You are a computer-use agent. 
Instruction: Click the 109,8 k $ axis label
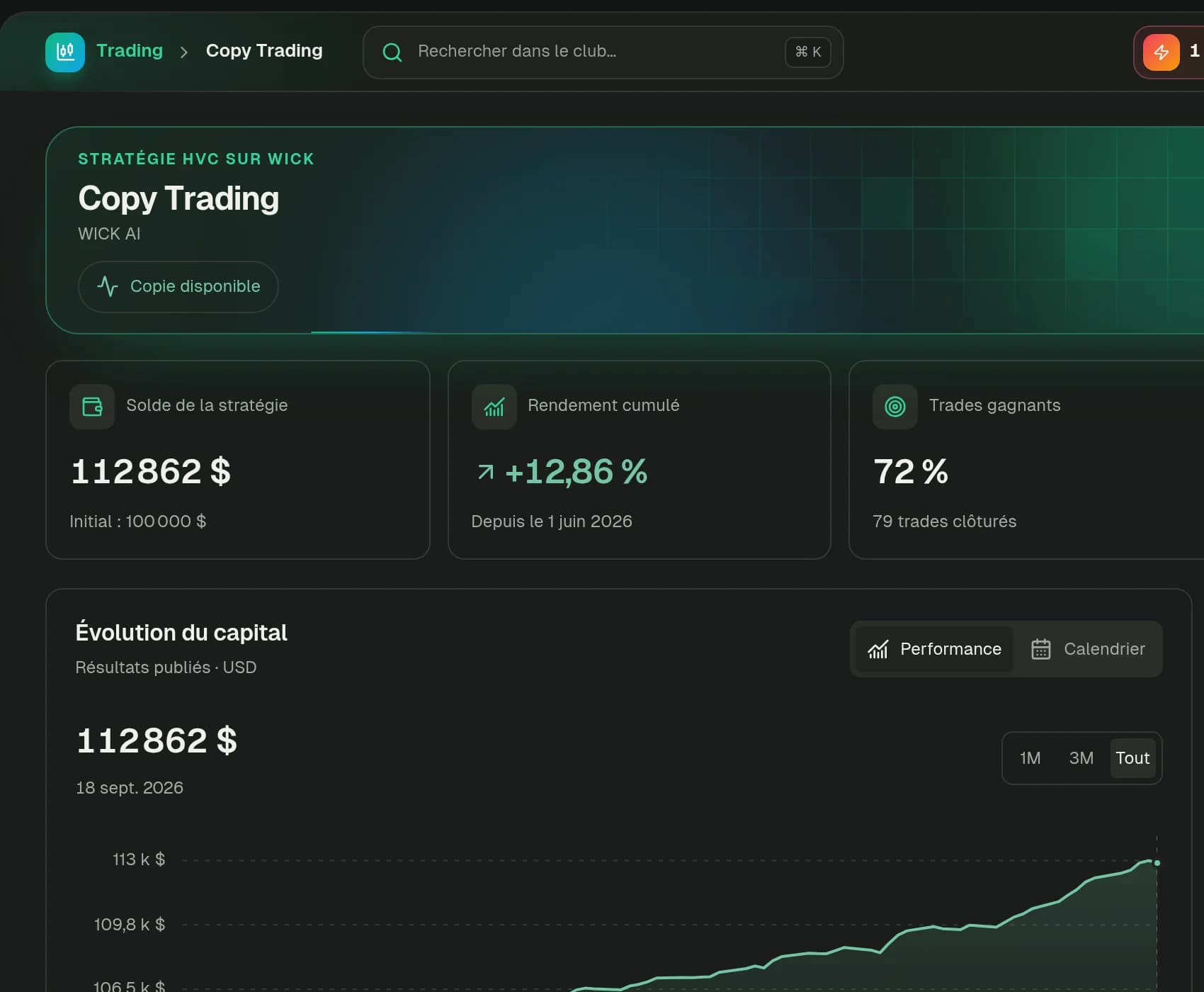[x=130, y=925]
